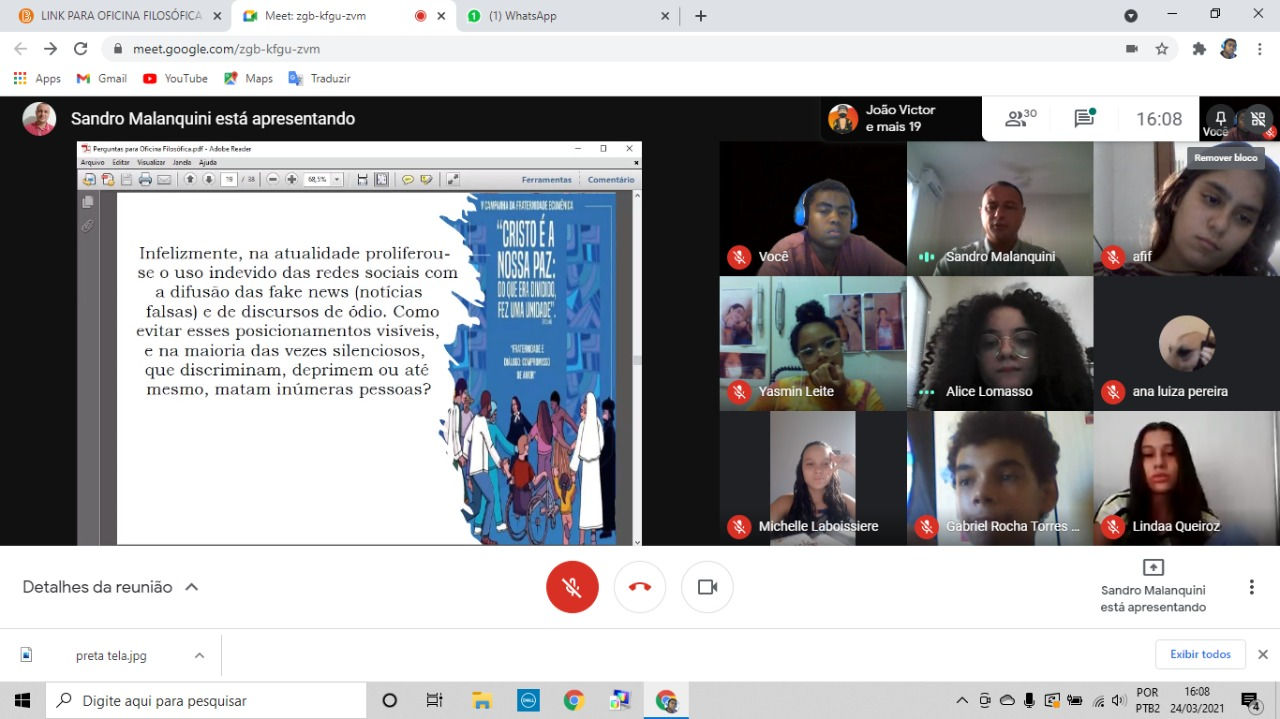1280x719 pixels.
Task: Zoom in with plus icon in Adobe Reader
Action: pyautogui.click(x=292, y=179)
